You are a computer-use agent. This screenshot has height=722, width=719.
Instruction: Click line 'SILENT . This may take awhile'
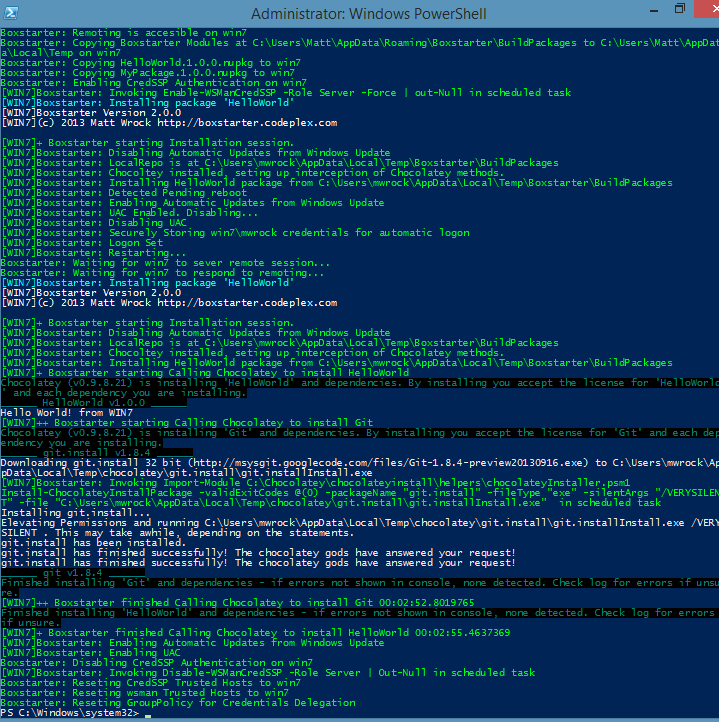point(177,533)
